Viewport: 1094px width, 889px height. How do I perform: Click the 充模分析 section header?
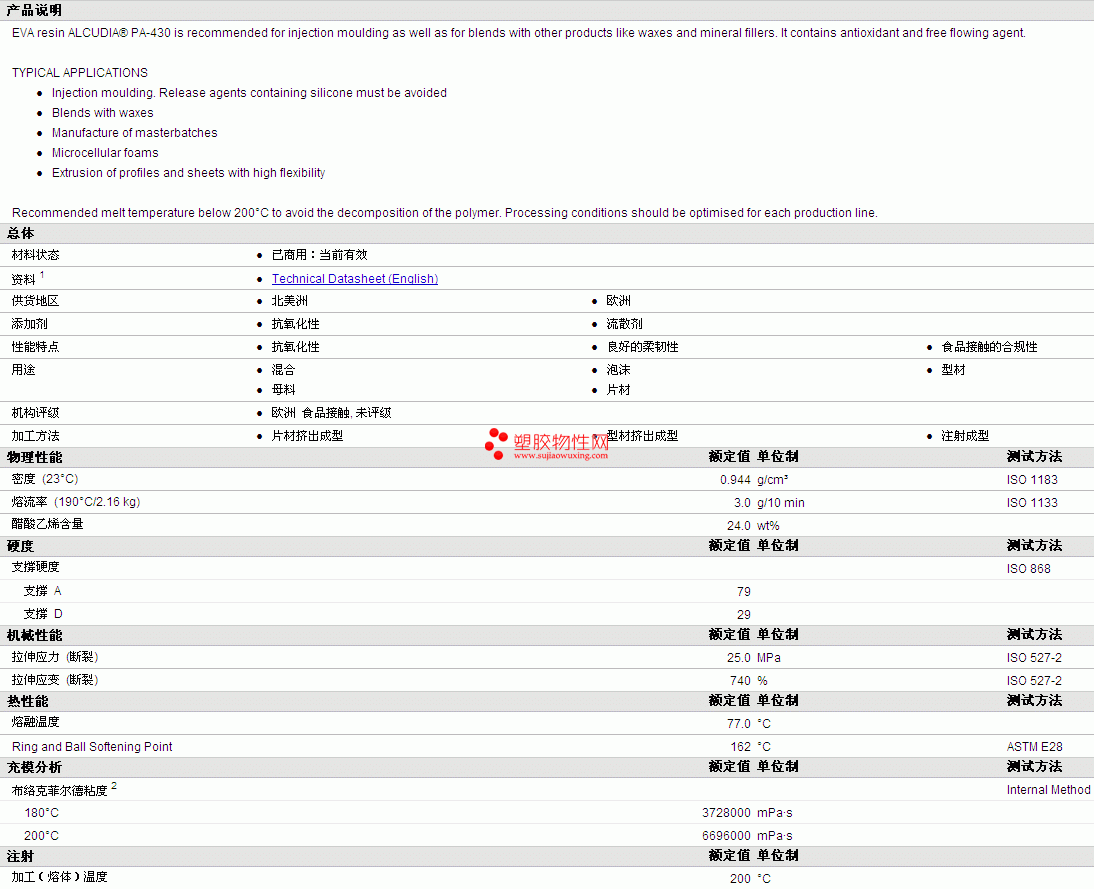pyautogui.click(x=34, y=768)
